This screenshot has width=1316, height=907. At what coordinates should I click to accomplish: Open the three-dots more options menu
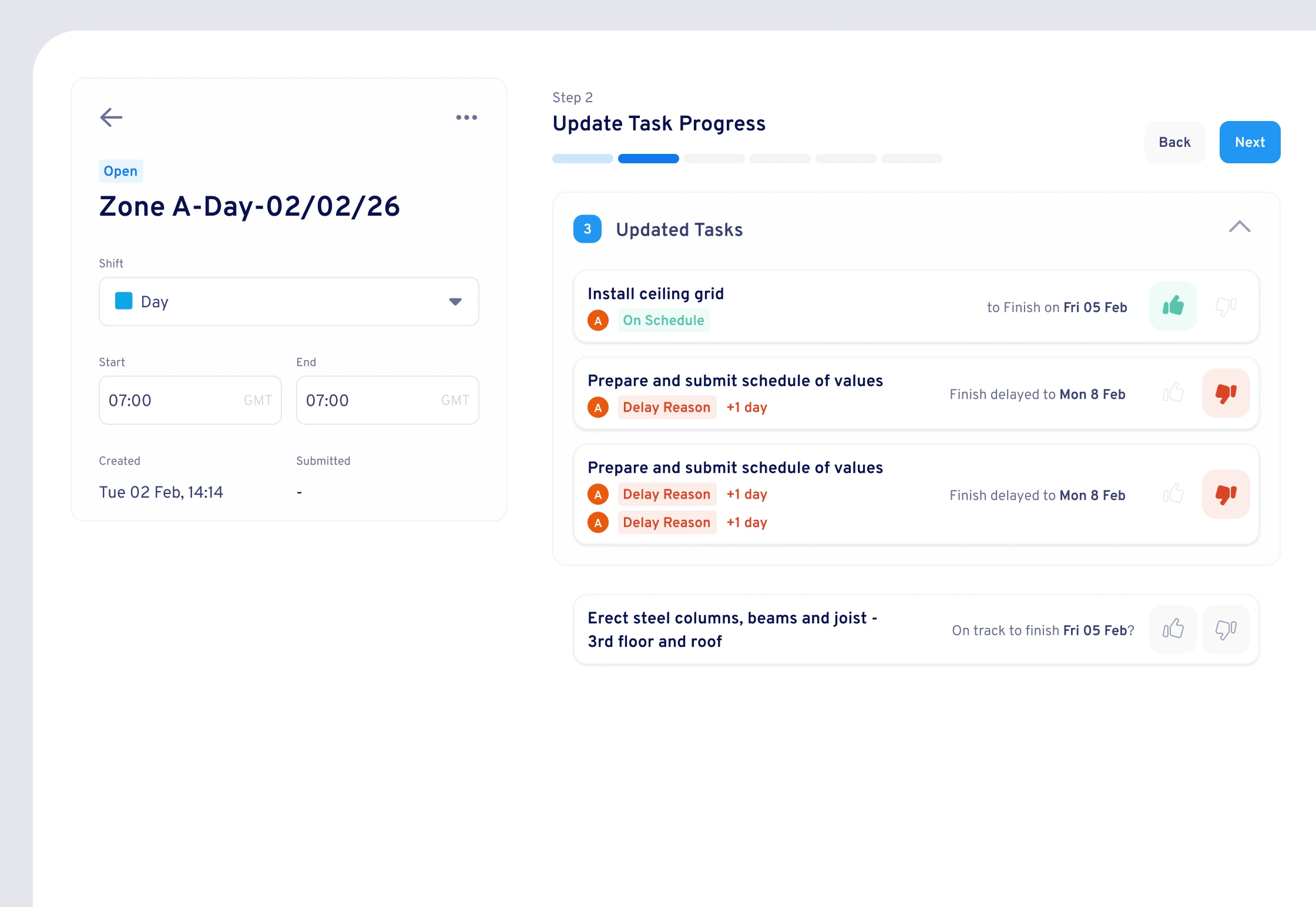click(x=466, y=117)
